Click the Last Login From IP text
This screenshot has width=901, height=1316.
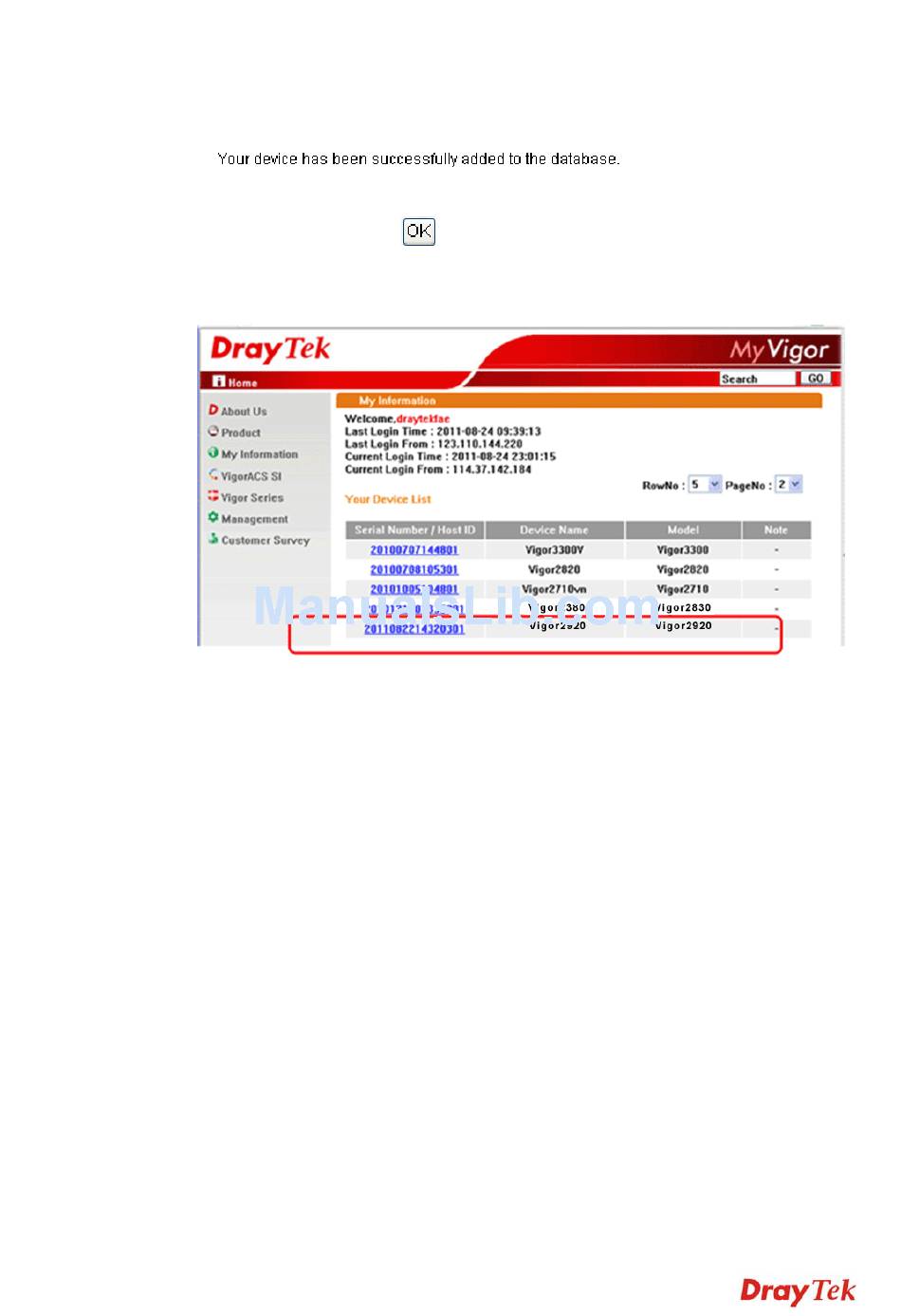pyautogui.click(x=433, y=444)
